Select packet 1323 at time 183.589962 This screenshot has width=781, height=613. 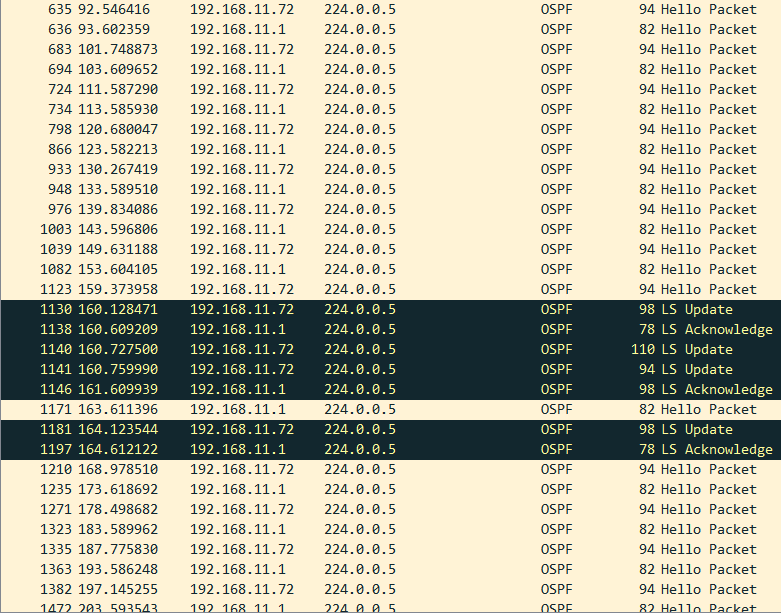[390, 529]
